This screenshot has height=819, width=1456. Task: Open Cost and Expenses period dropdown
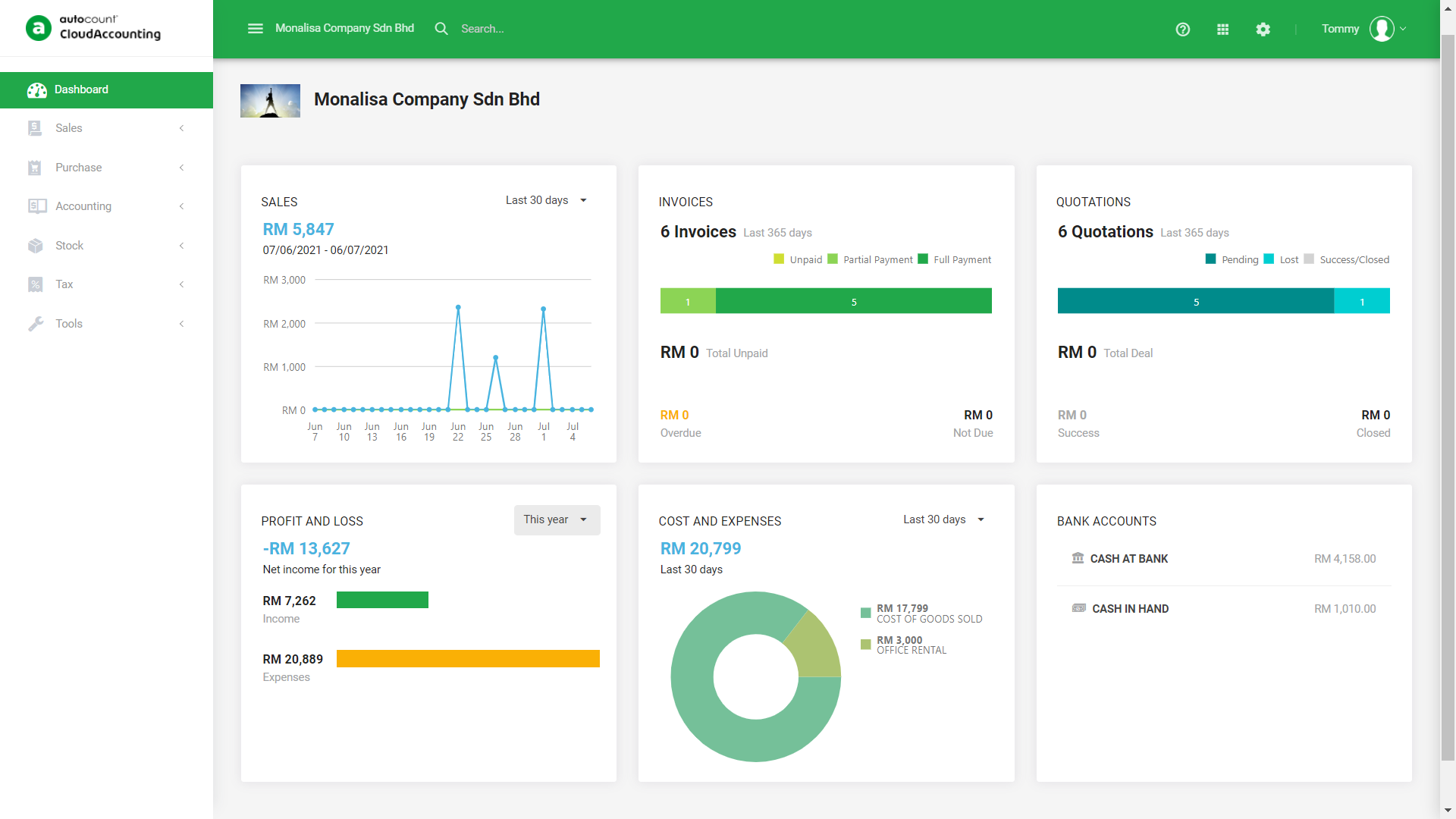pyautogui.click(x=943, y=519)
